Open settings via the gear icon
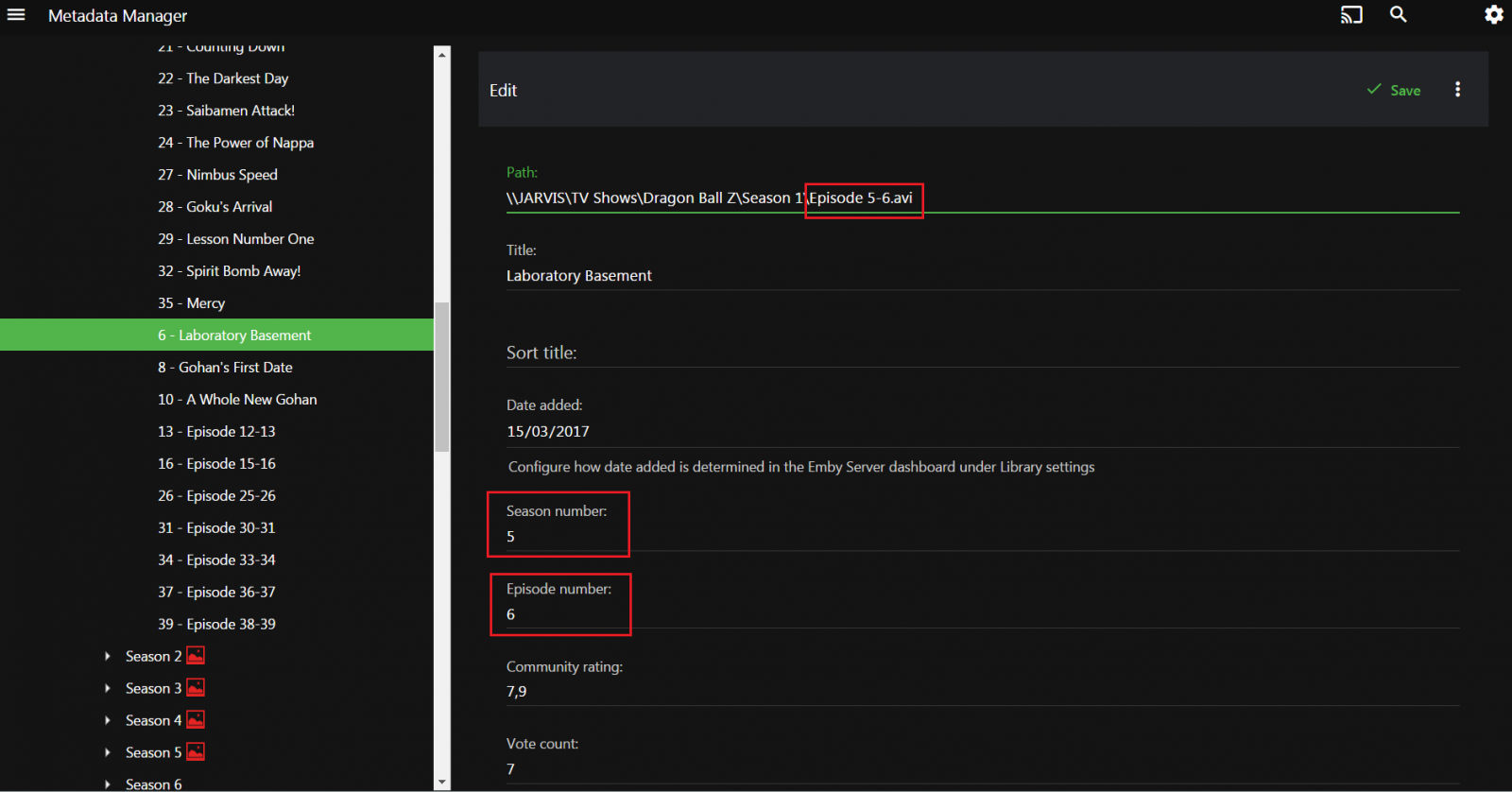The width and height of the screenshot is (1512, 792). 1493,15
